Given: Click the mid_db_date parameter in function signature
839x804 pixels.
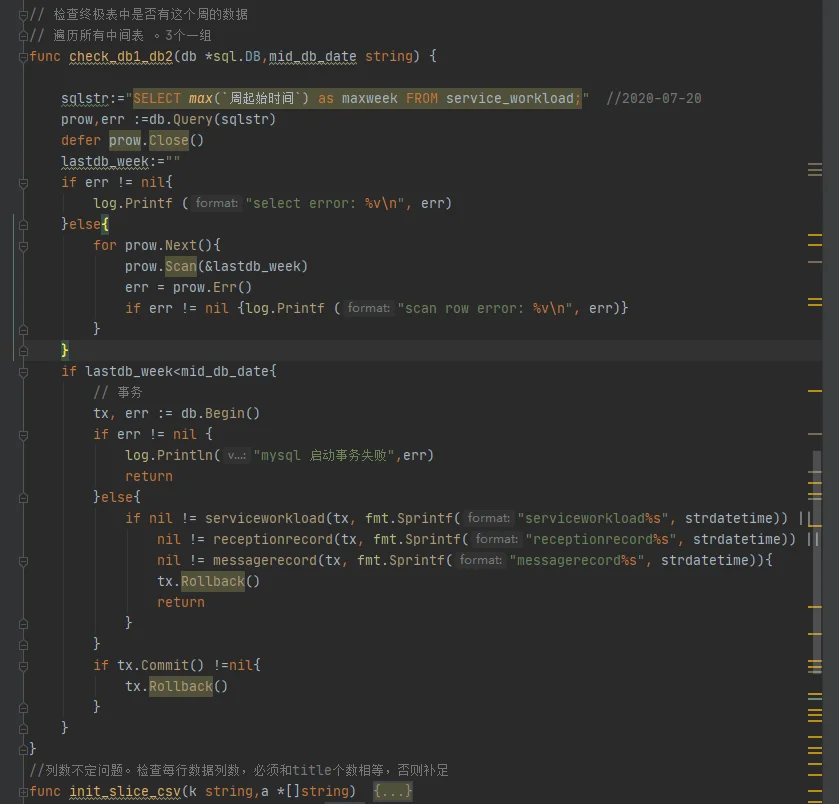Looking at the screenshot, I should click(312, 57).
